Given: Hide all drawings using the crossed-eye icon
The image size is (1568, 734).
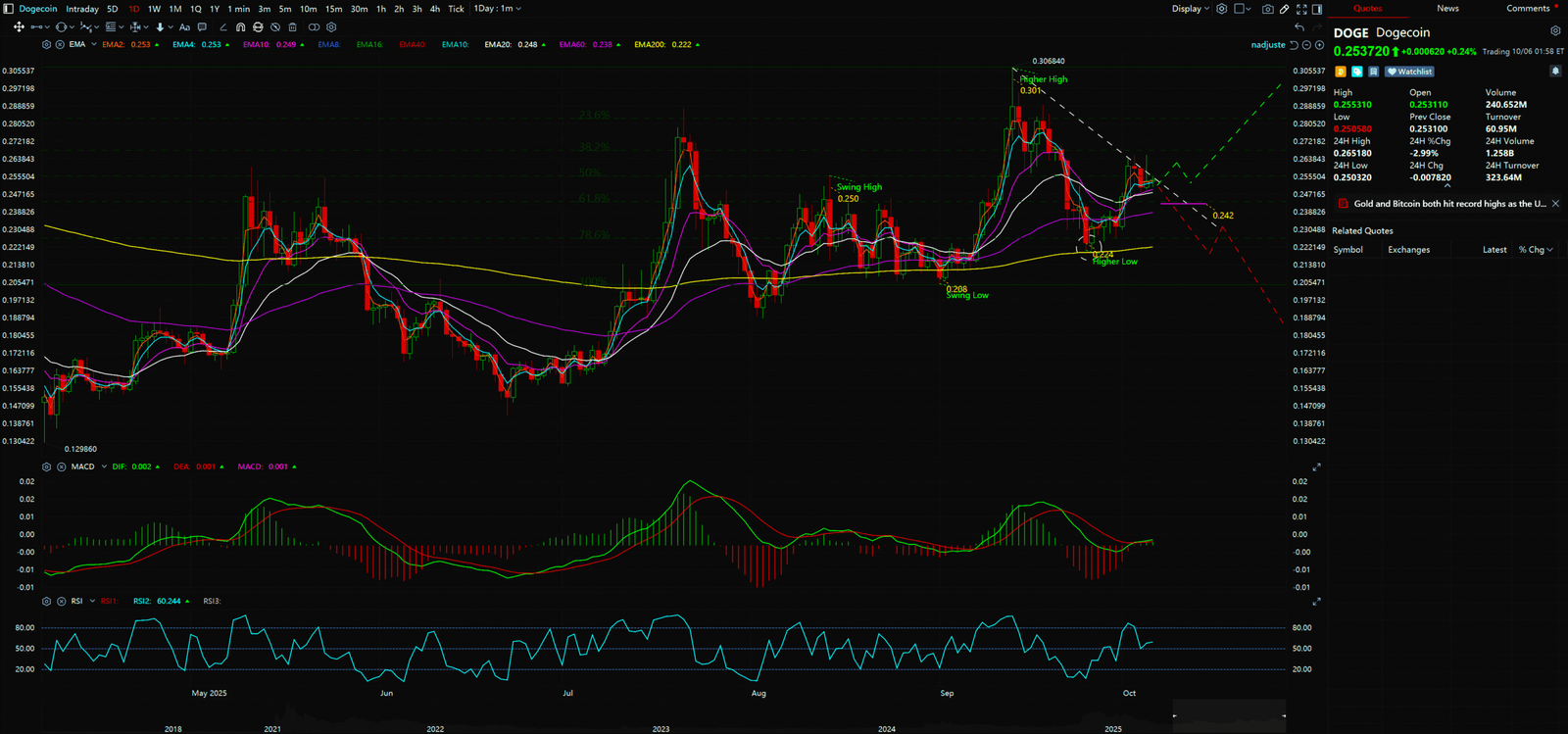Looking at the screenshot, I should click(274, 27).
